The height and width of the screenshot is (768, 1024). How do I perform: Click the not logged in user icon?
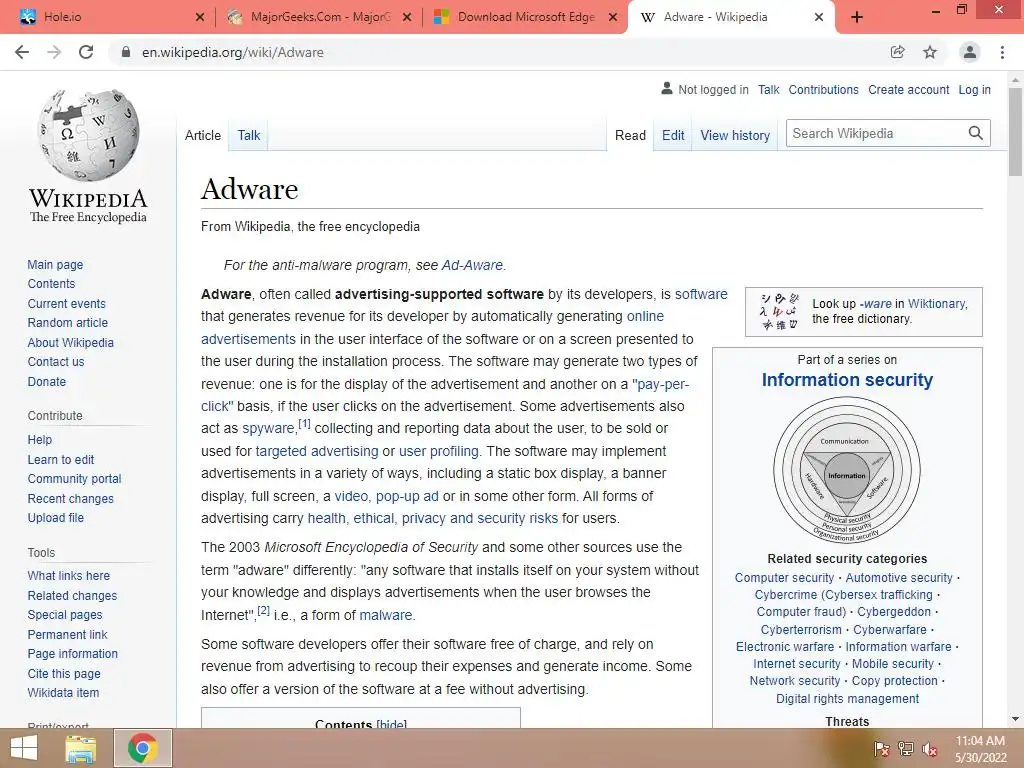click(666, 88)
